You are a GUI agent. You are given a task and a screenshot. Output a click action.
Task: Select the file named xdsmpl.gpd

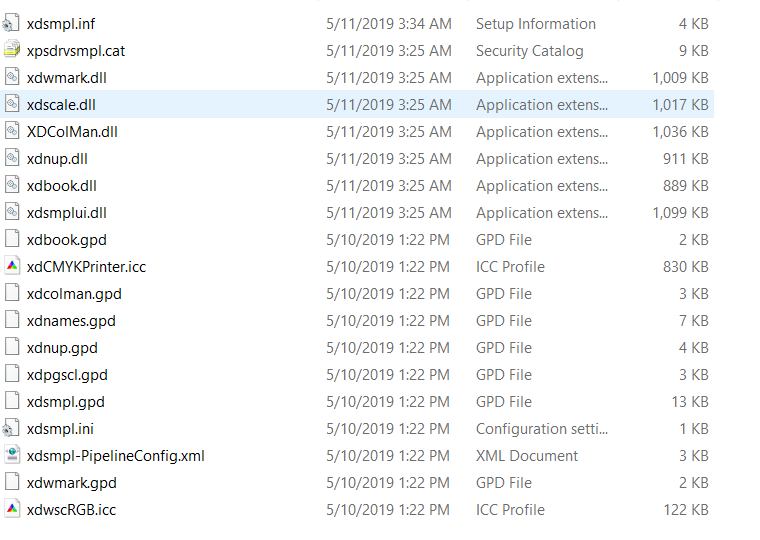click(x=65, y=402)
